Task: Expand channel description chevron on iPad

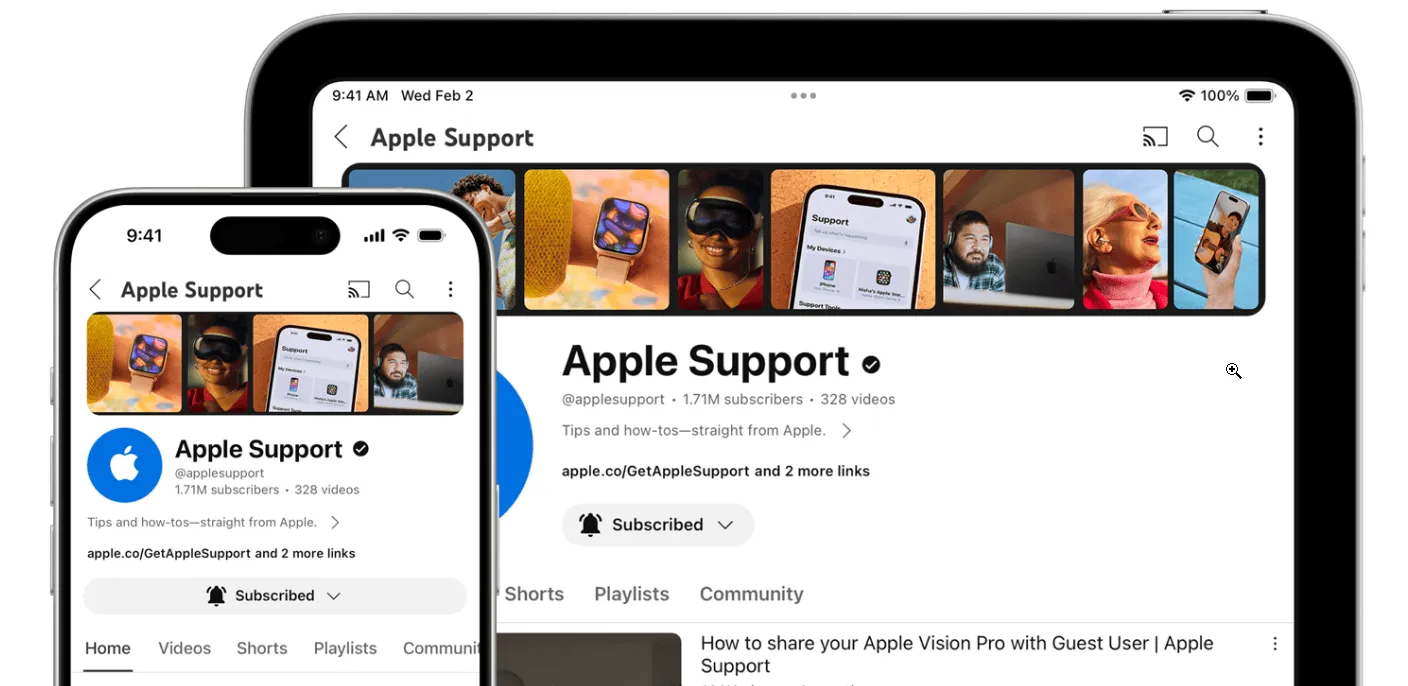Action: (x=846, y=431)
